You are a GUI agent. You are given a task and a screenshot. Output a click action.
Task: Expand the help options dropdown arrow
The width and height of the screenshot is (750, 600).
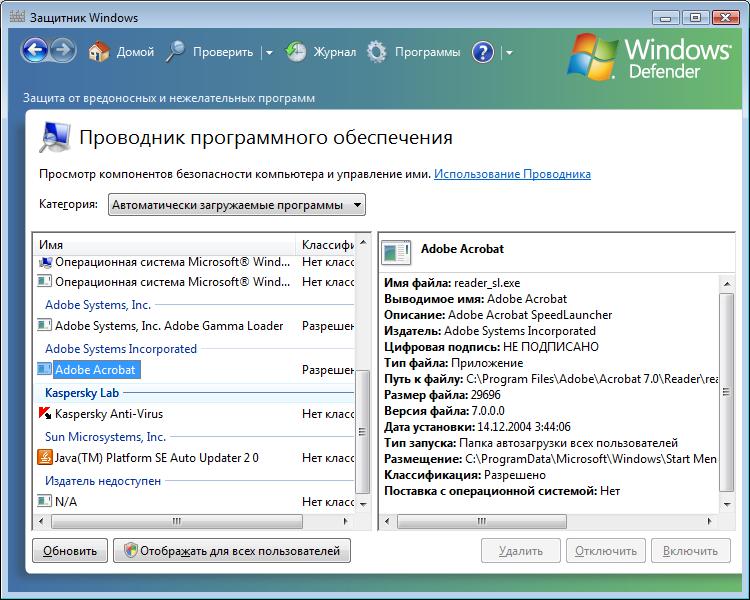[x=509, y=53]
